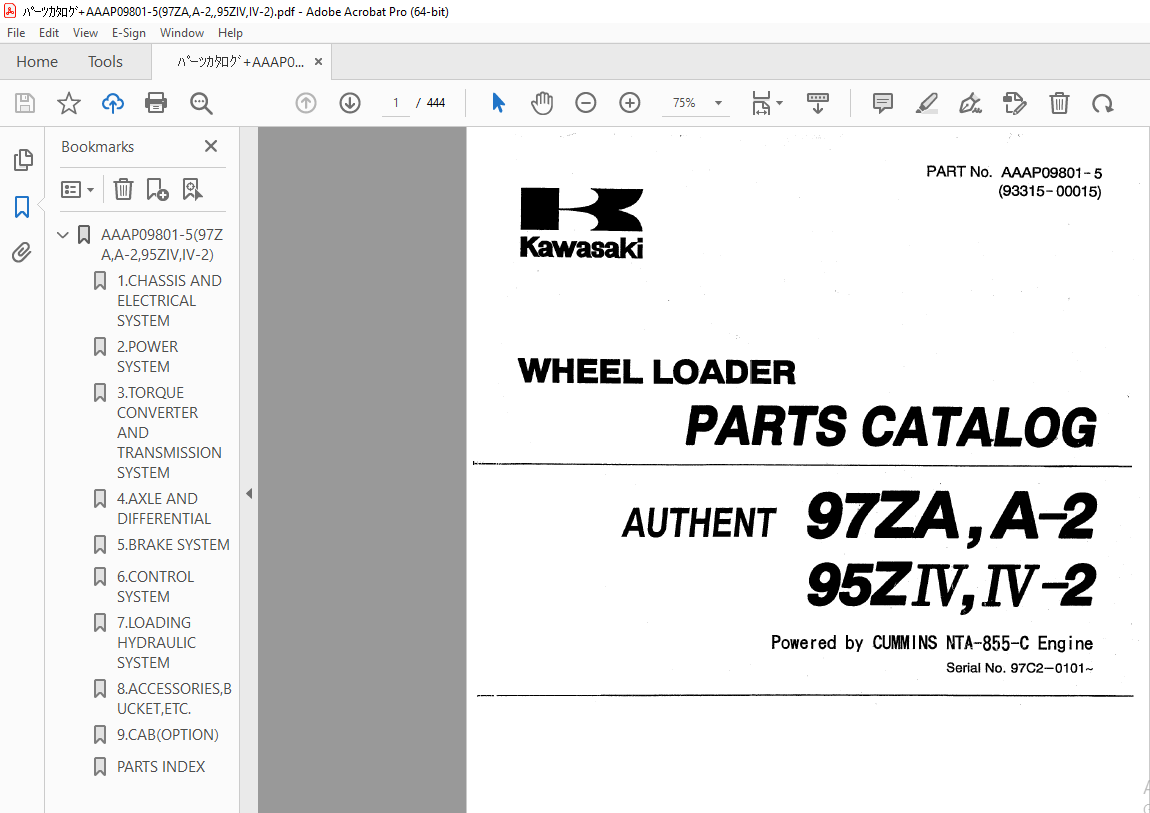This screenshot has width=1150, height=813.
Task: Open the Sign document tool
Action: 970,103
